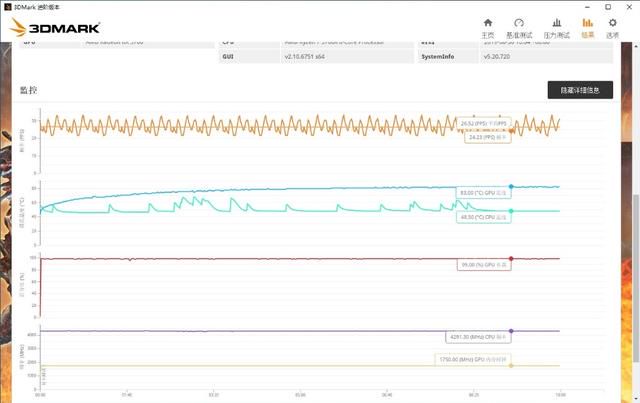Click the scrollbar up arrow
Image resolution: width=640 pixels, height=403 pixels.
[x=636, y=46]
